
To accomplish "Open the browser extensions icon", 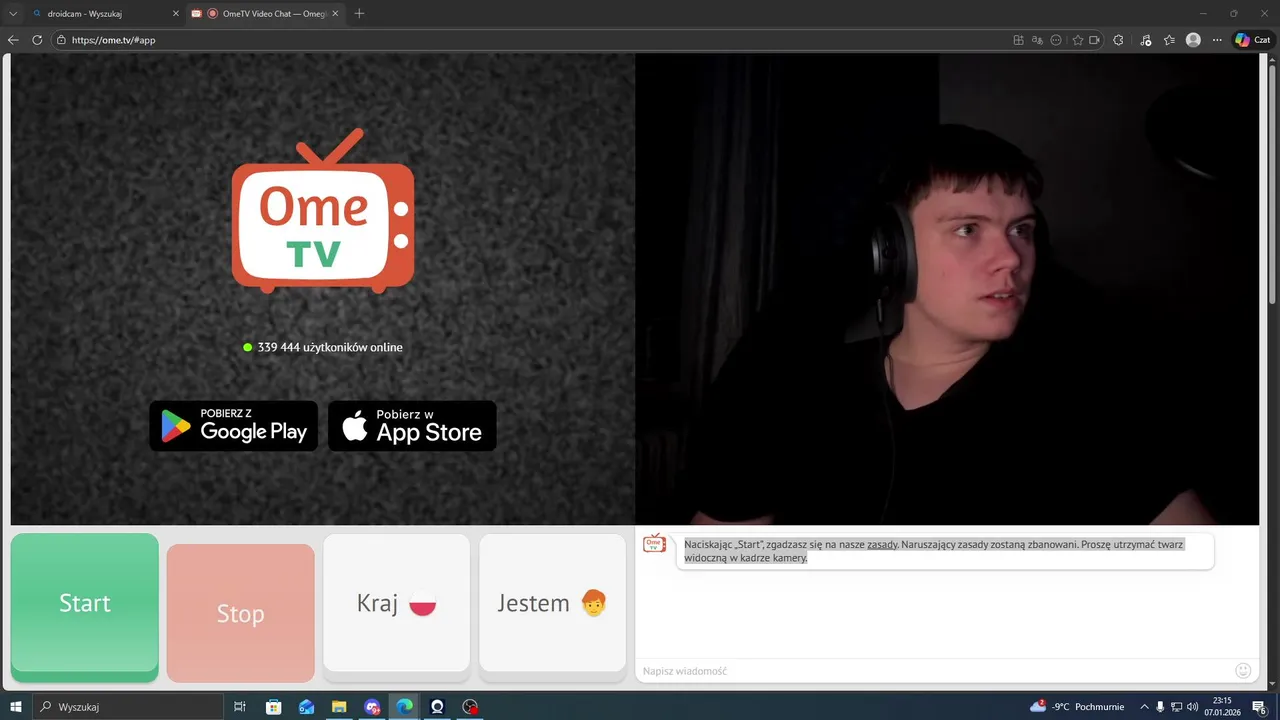I will click(x=1118, y=40).
